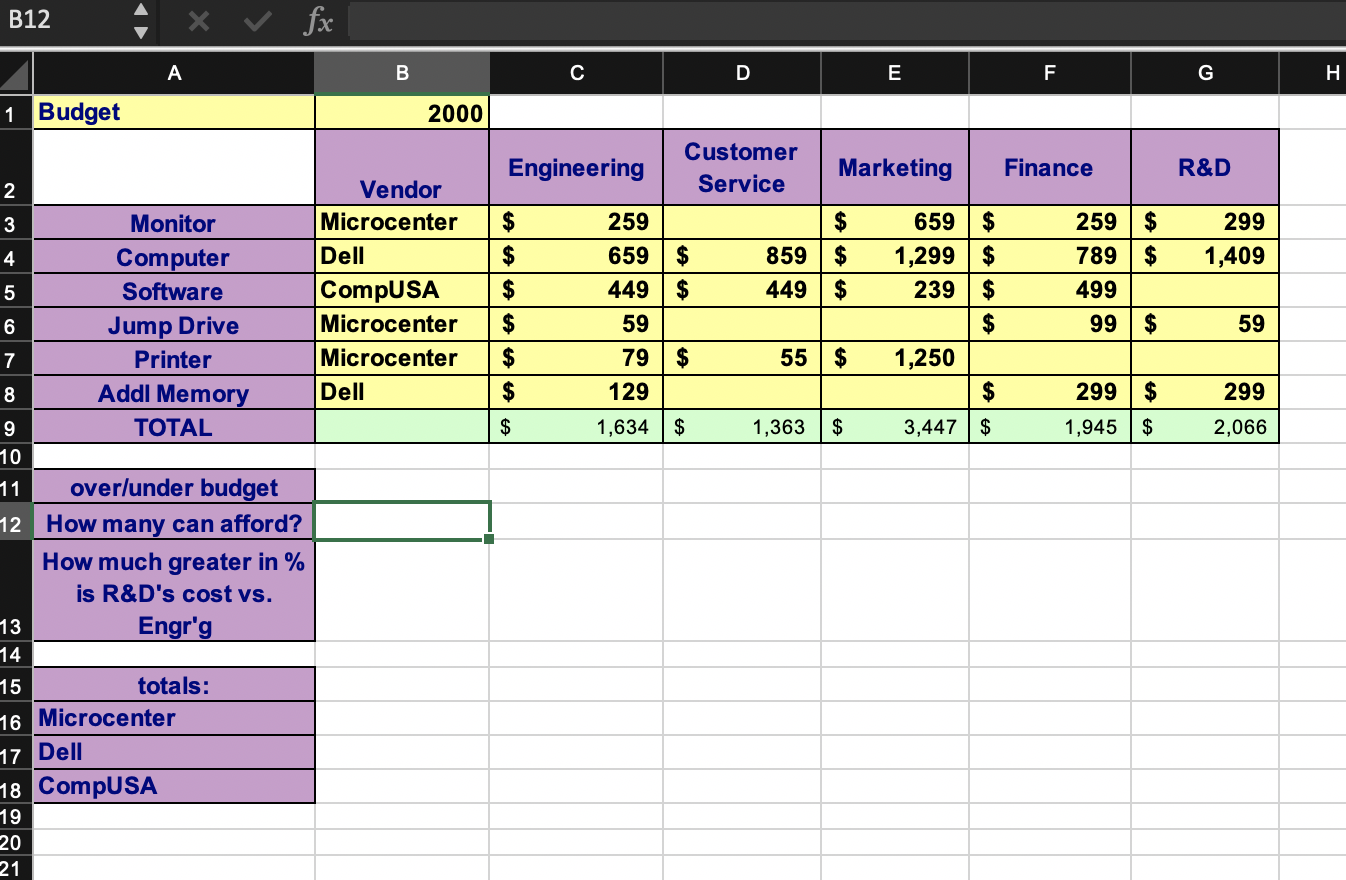Click the X cancel entry icon
The image size is (1346, 880).
[x=198, y=22]
